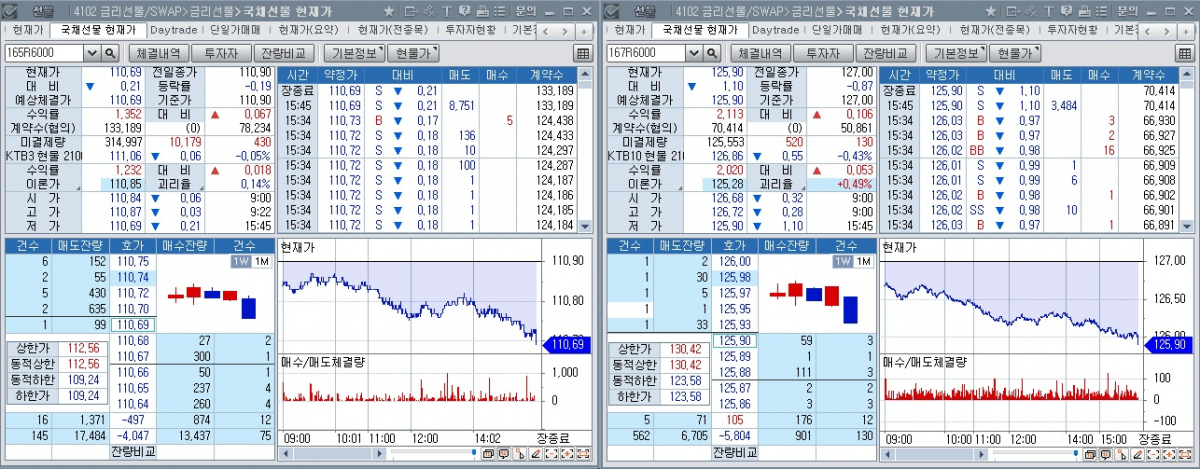Click the 167R6000 code input field
This screenshot has height=469, width=1200.
[646, 52]
